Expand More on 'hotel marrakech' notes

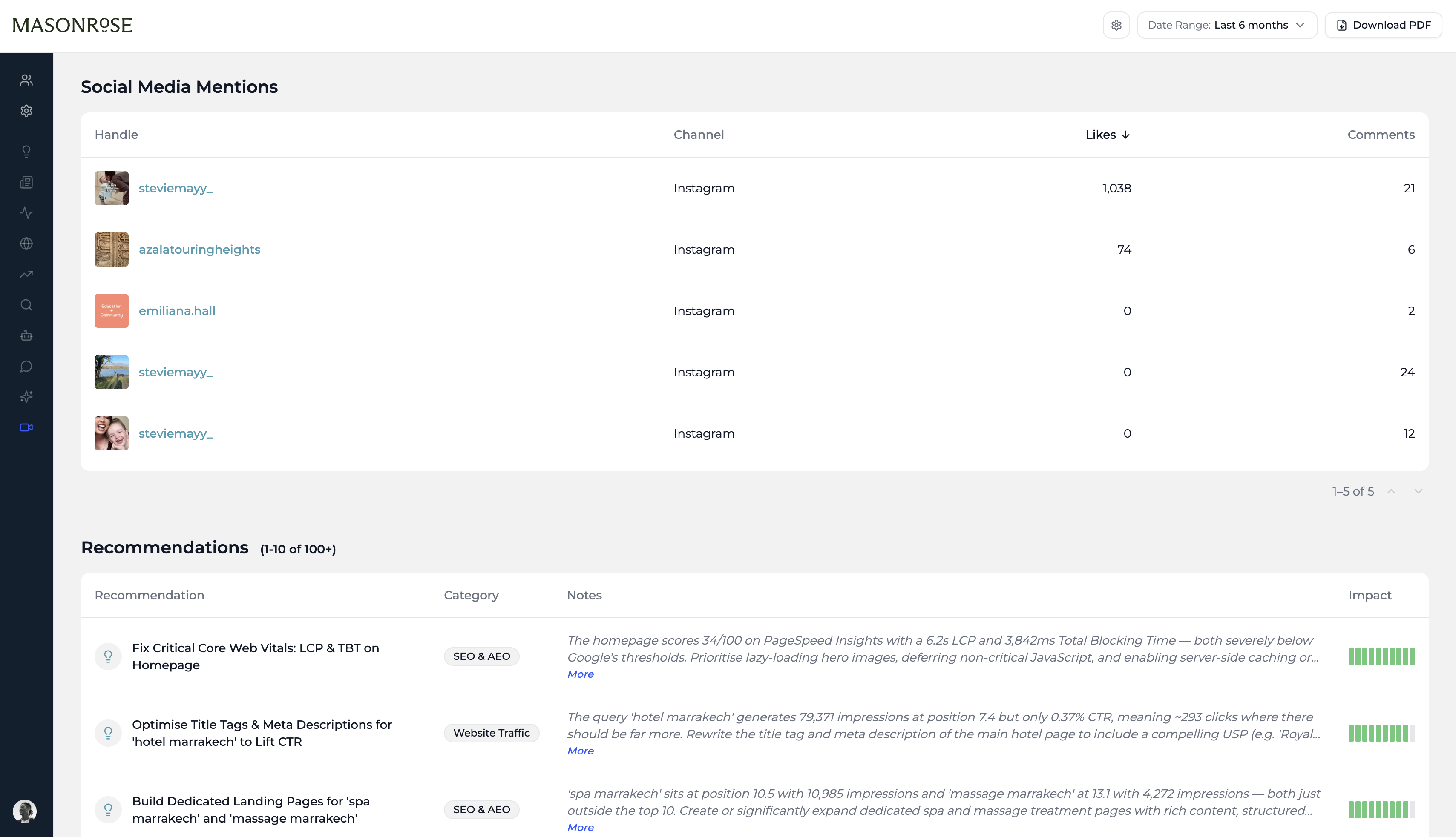[580, 751]
